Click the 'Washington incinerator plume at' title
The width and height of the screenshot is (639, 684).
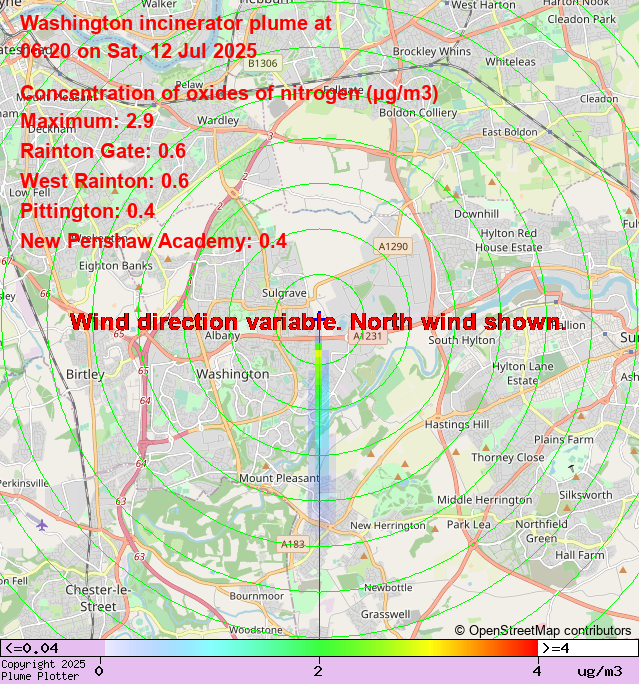point(176,23)
